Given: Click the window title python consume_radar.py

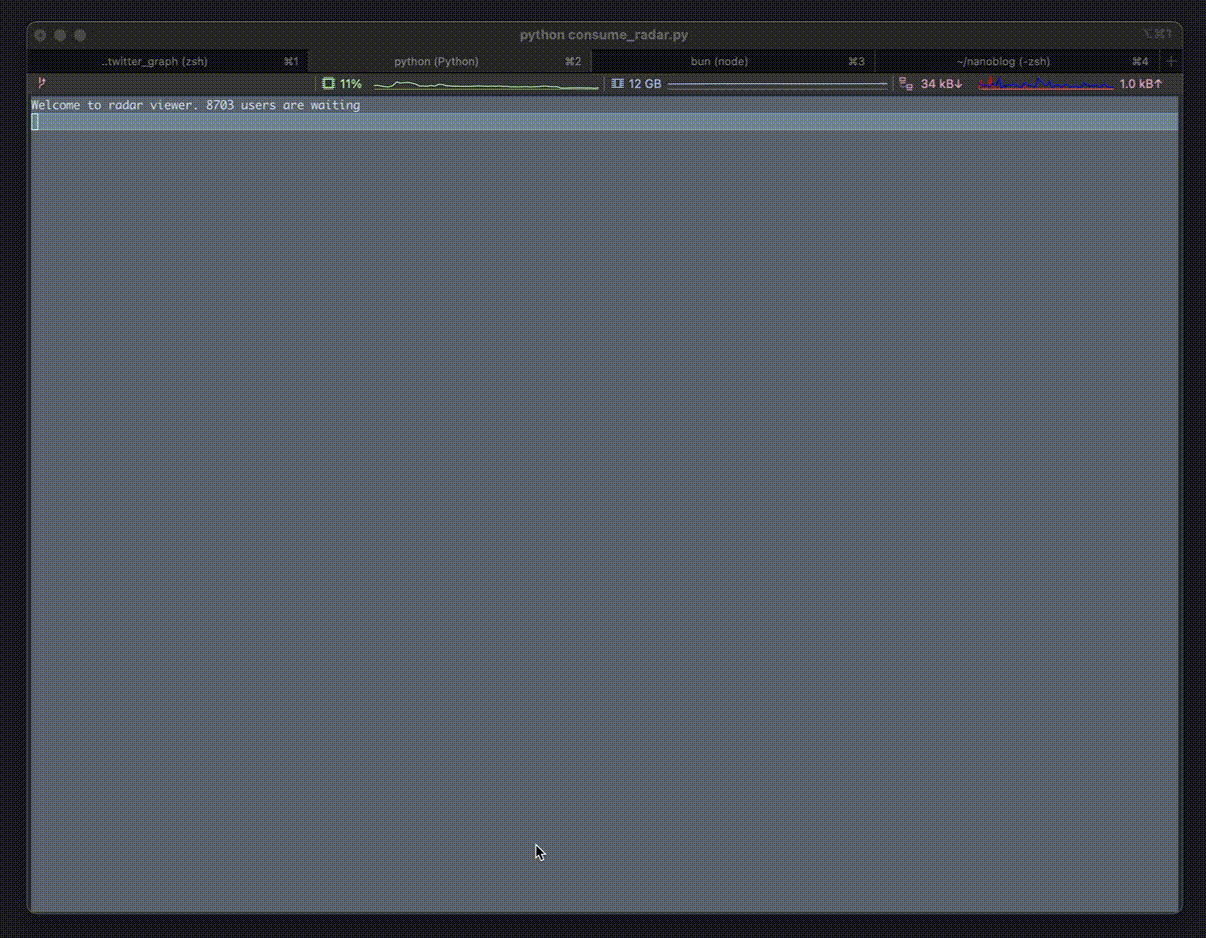Looking at the screenshot, I should (x=603, y=35).
